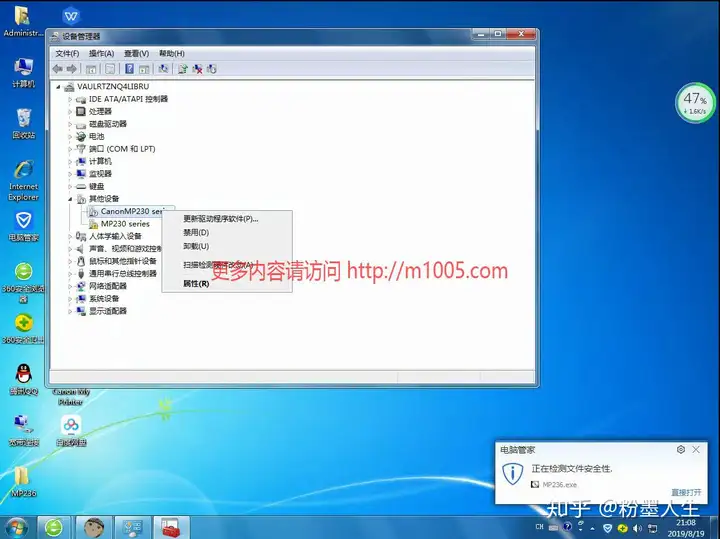Screen dimensions: 720x539
Task: Click the volume speaker icon in system tray
Action: [x=637, y=528]
